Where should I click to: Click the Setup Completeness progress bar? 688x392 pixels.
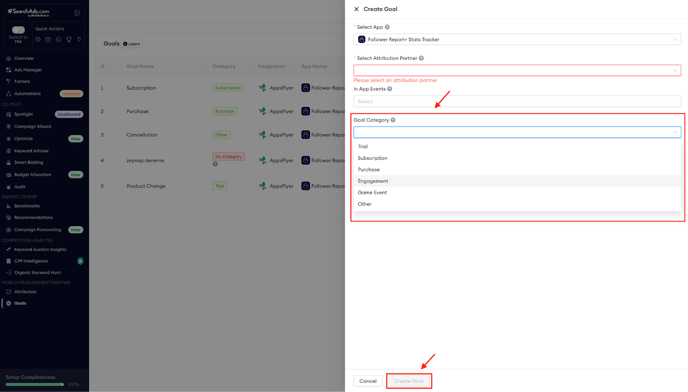coord(35,385)
